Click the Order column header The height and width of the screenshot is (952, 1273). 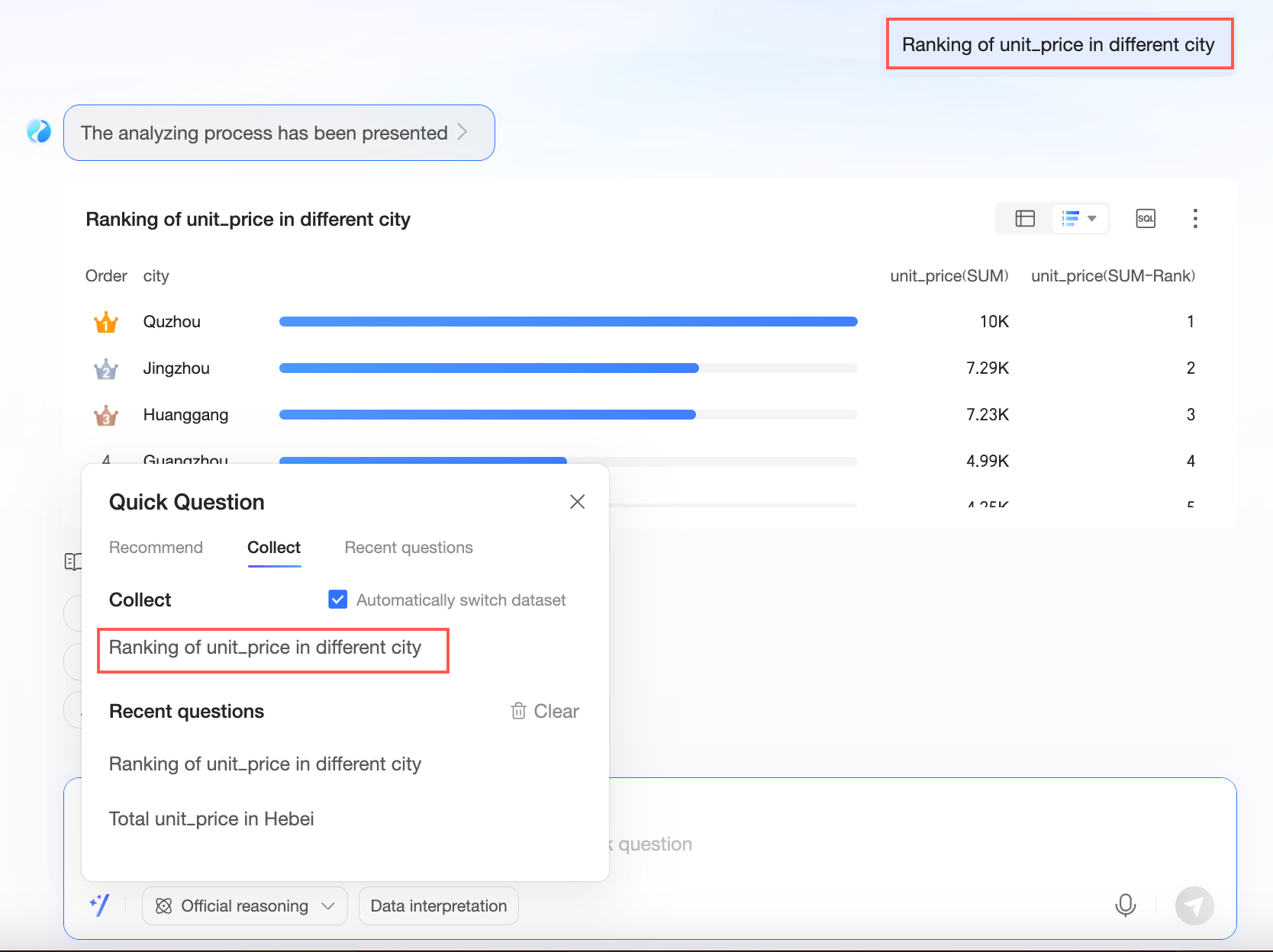click(106, 276)
